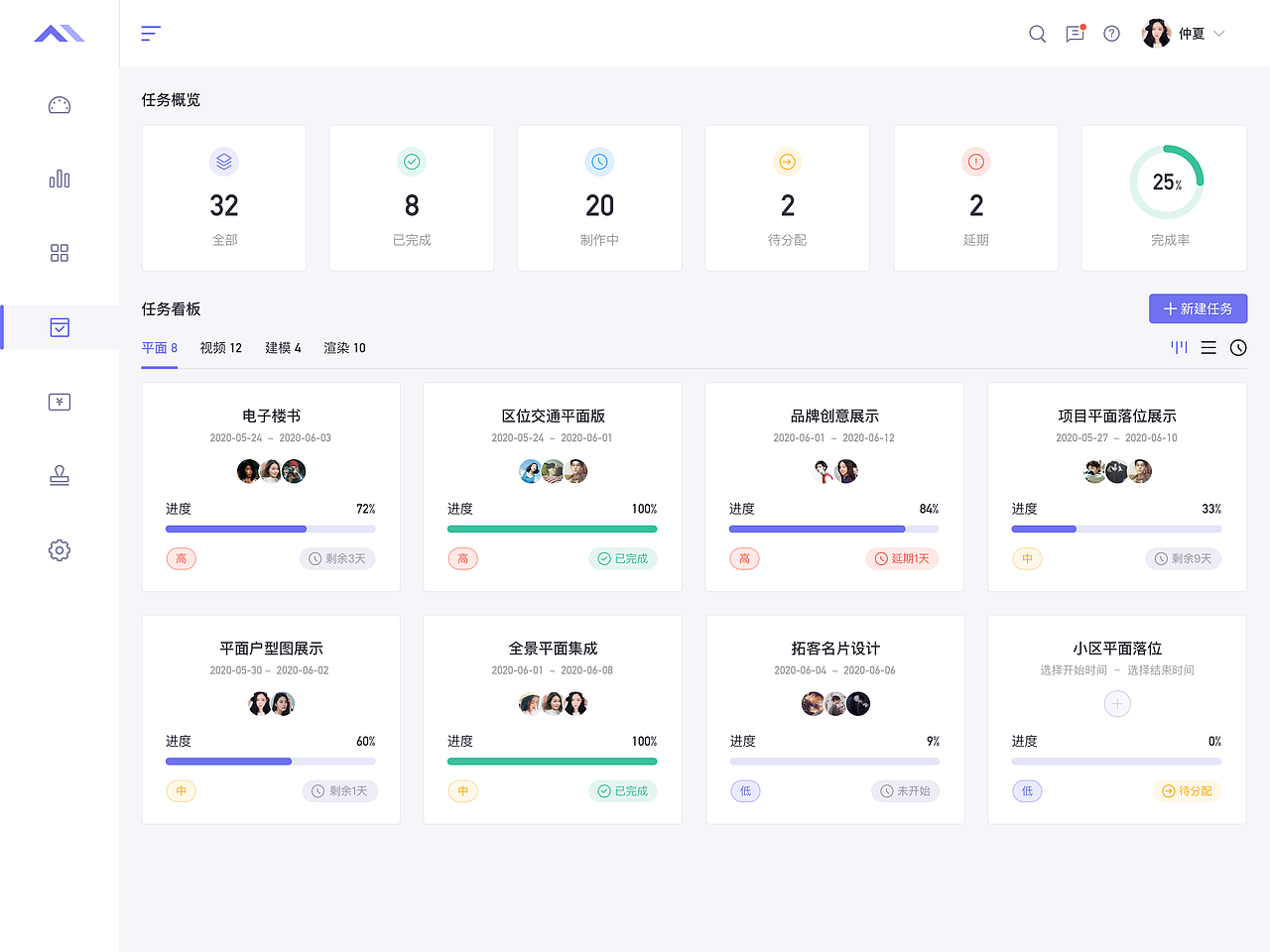Click the app logo in sidebar

click(60, 34)
